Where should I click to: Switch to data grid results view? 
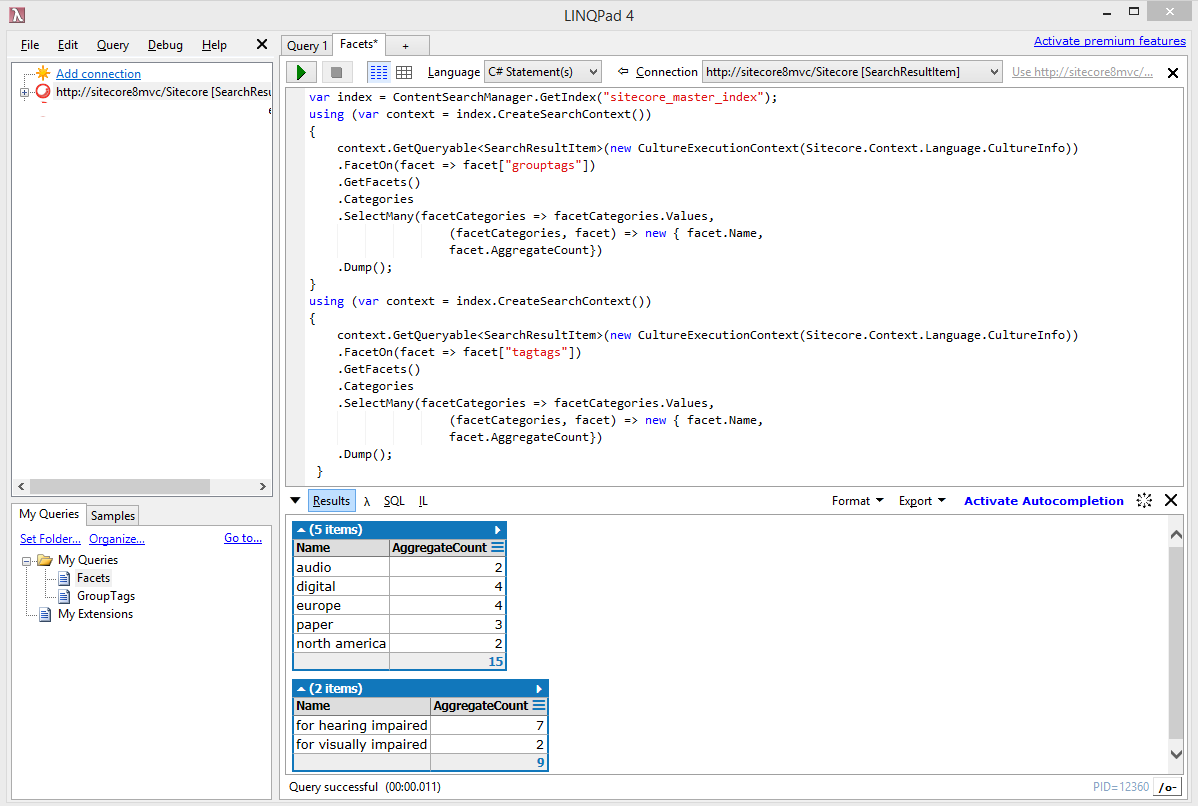pos(404,72)
